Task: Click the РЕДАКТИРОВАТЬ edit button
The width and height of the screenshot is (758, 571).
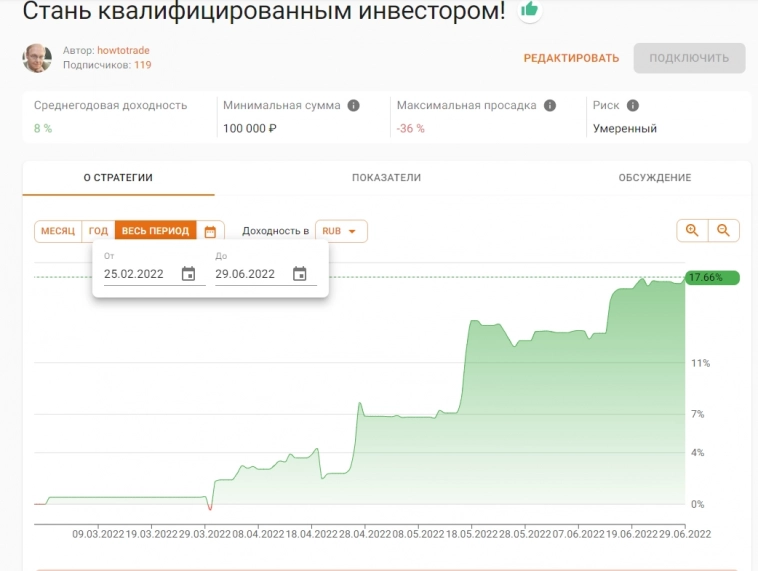Action: [571, 58]
